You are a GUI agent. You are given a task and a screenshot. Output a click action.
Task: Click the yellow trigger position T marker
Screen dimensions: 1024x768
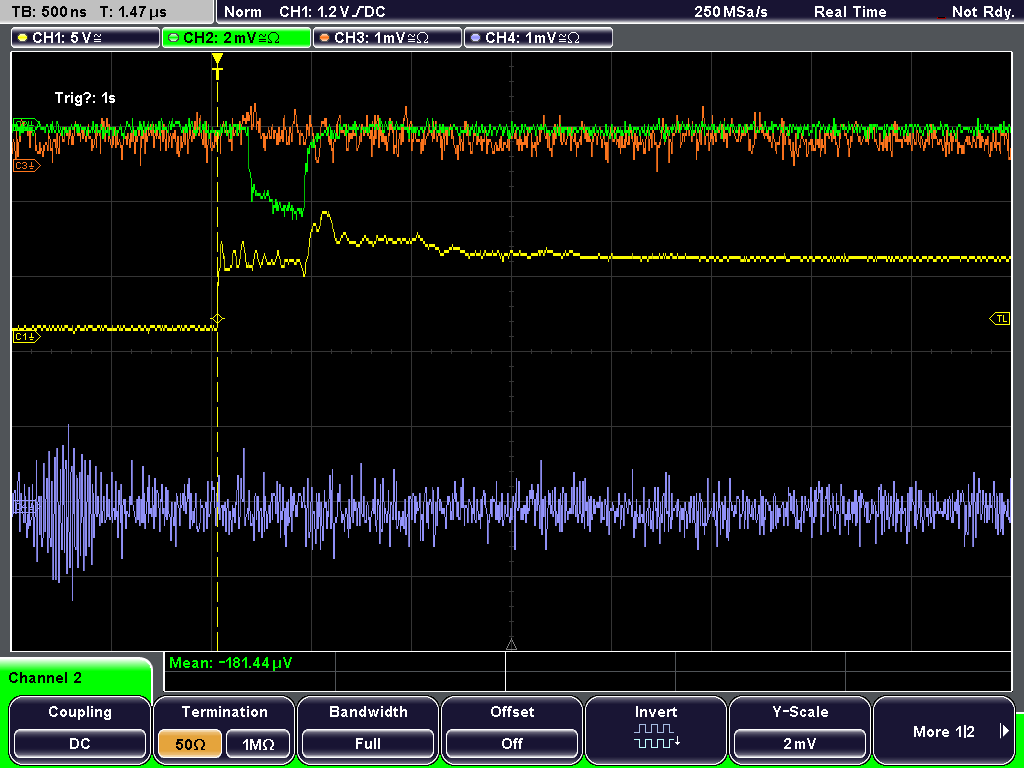coord(217,66)
